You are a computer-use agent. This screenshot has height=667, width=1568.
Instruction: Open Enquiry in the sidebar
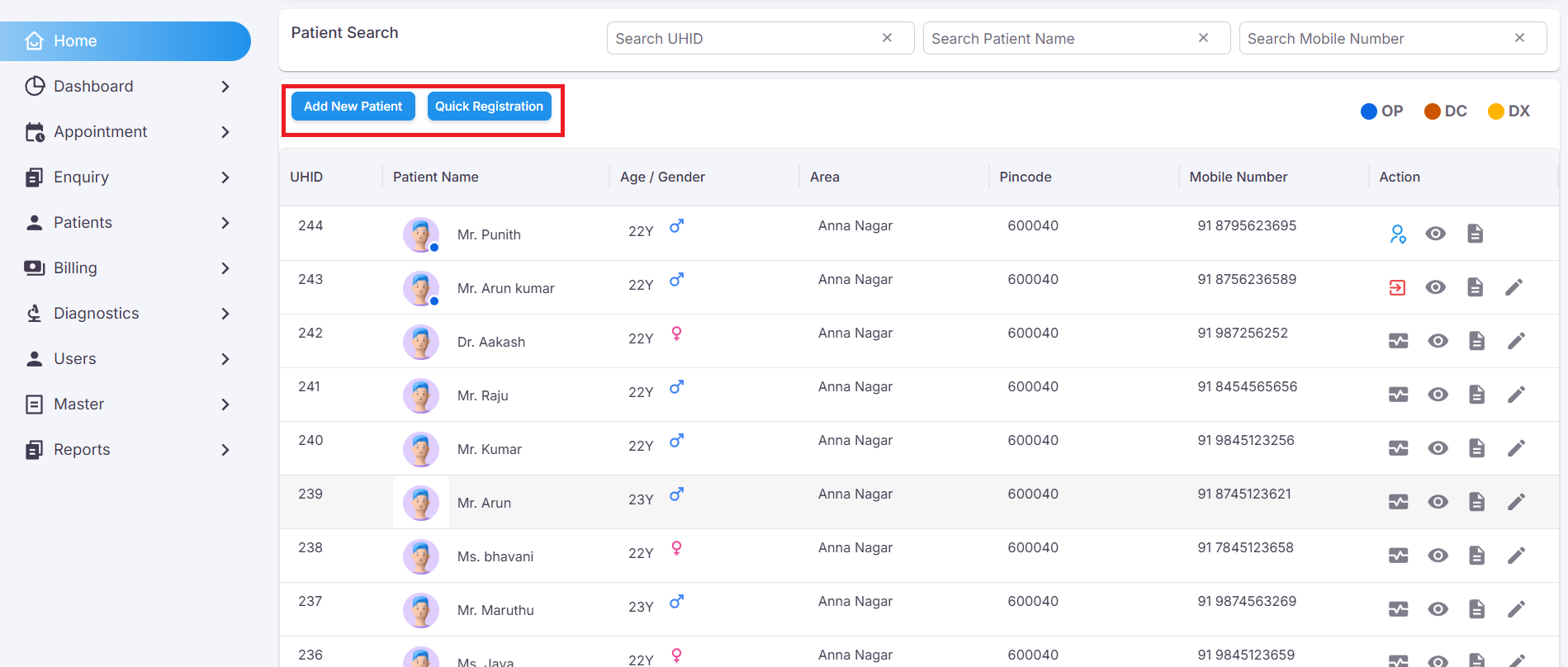point(81,177)
